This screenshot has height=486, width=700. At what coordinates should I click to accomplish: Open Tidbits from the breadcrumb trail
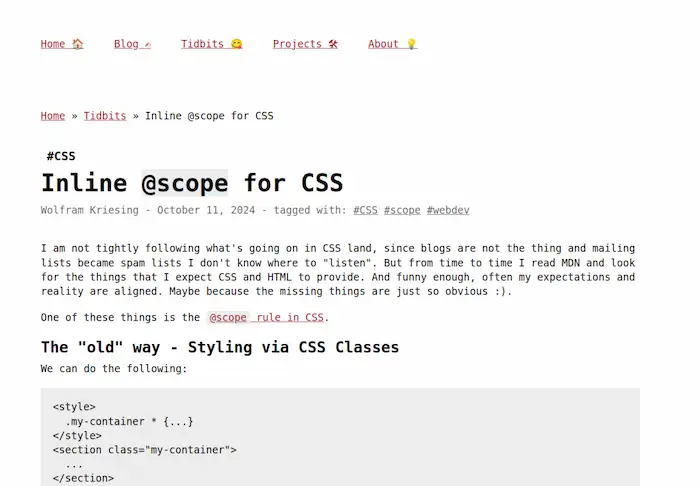105,116
